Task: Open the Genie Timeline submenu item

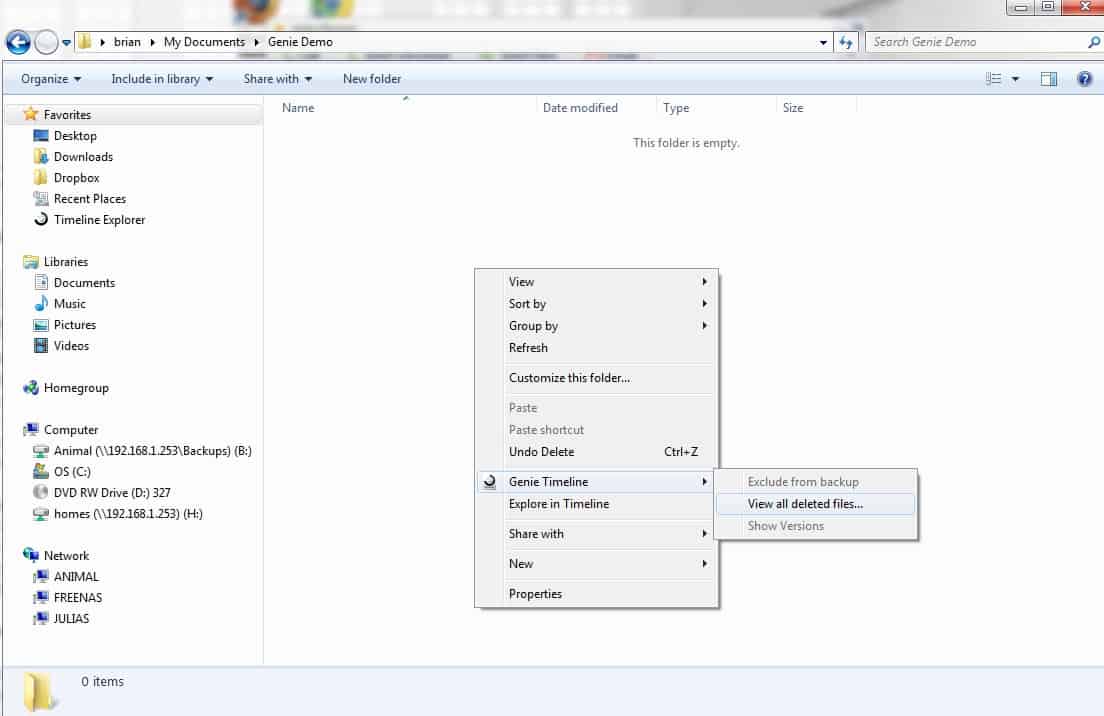Action: point(596,482)
